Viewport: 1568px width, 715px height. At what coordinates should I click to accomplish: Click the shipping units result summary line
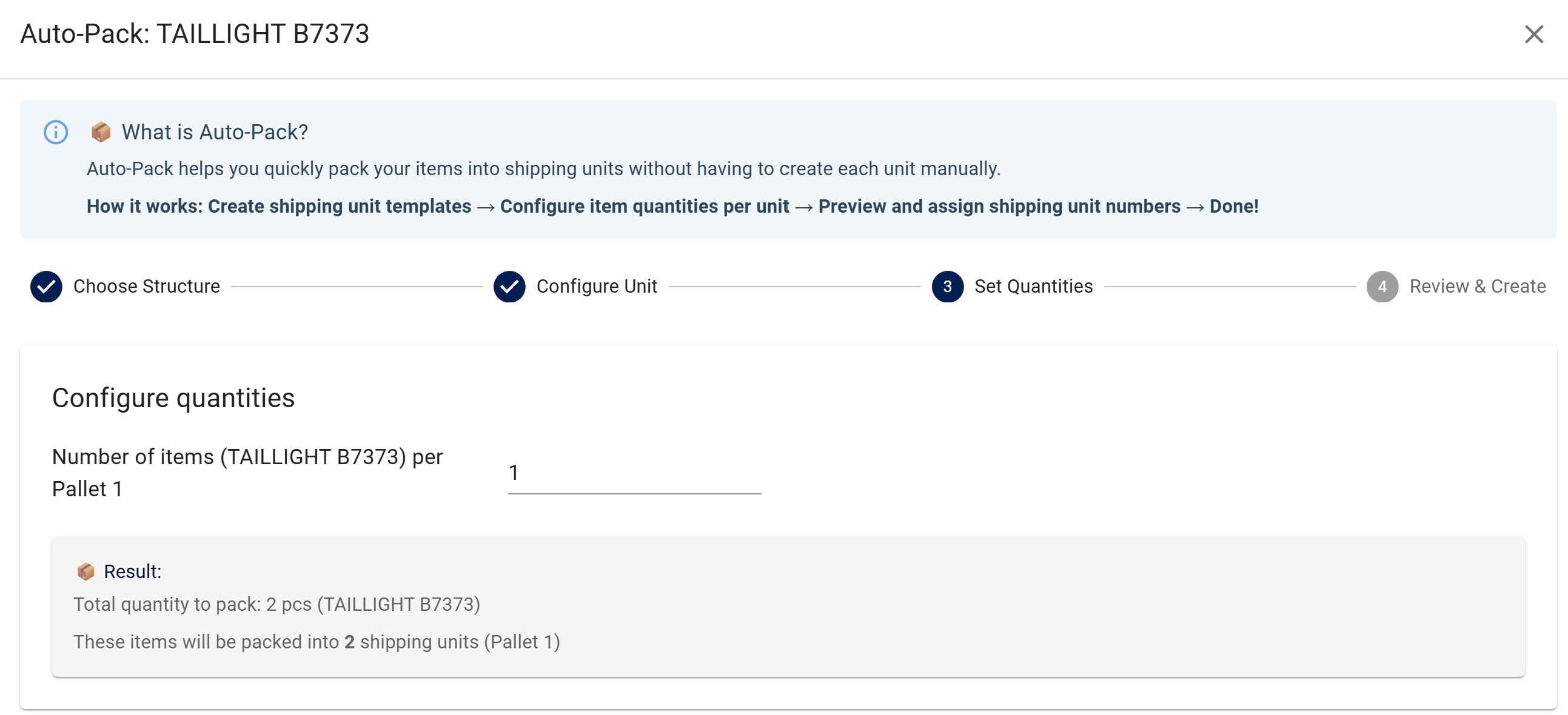tap(317, 641)
